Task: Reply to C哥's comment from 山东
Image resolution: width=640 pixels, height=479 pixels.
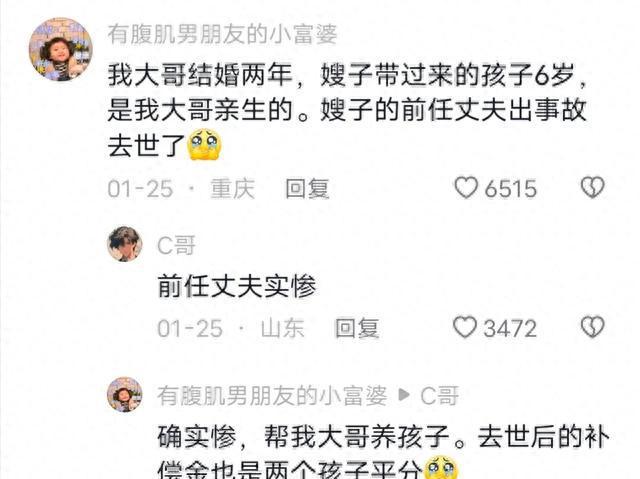Action: (357, 328)
